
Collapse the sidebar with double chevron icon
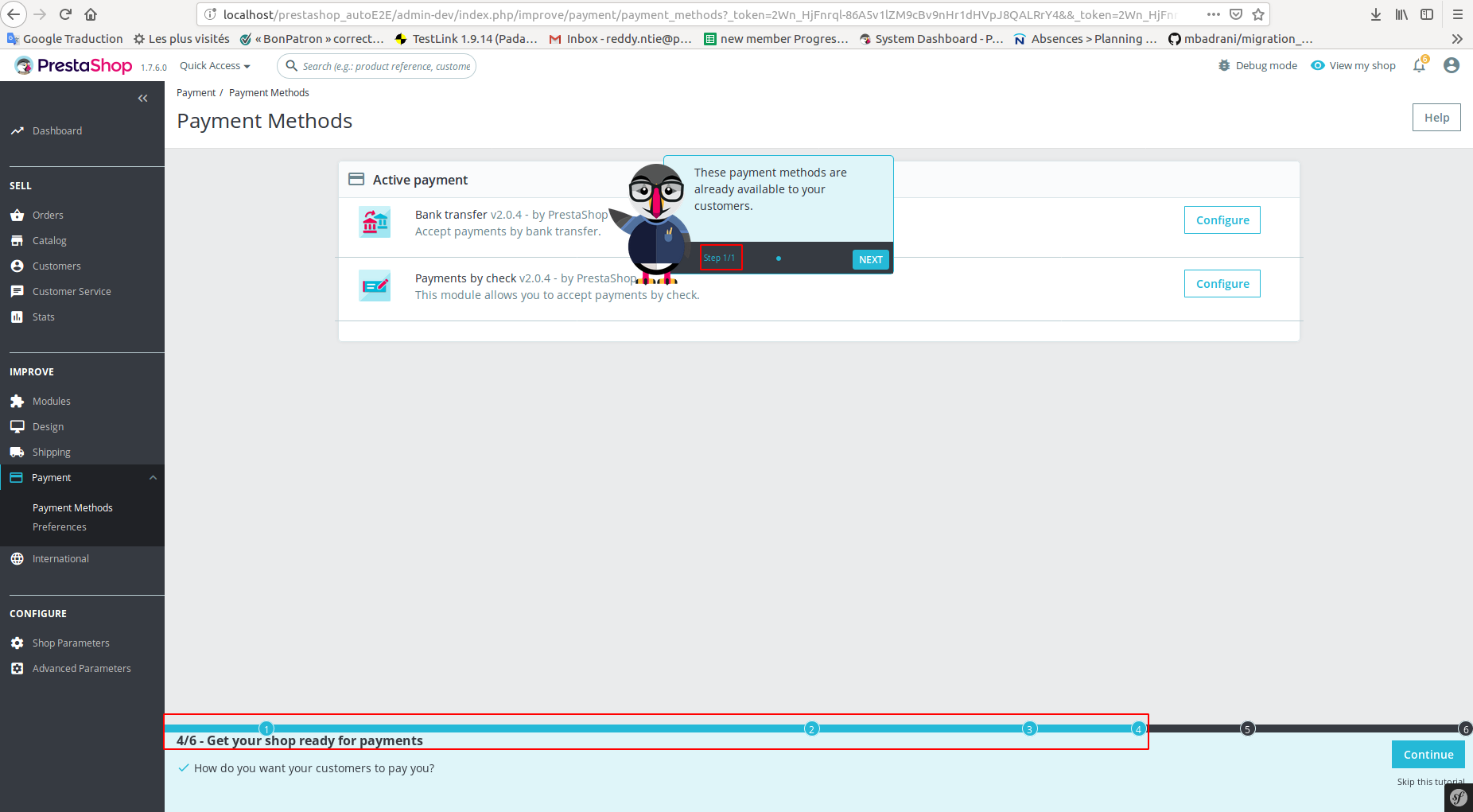143,99
